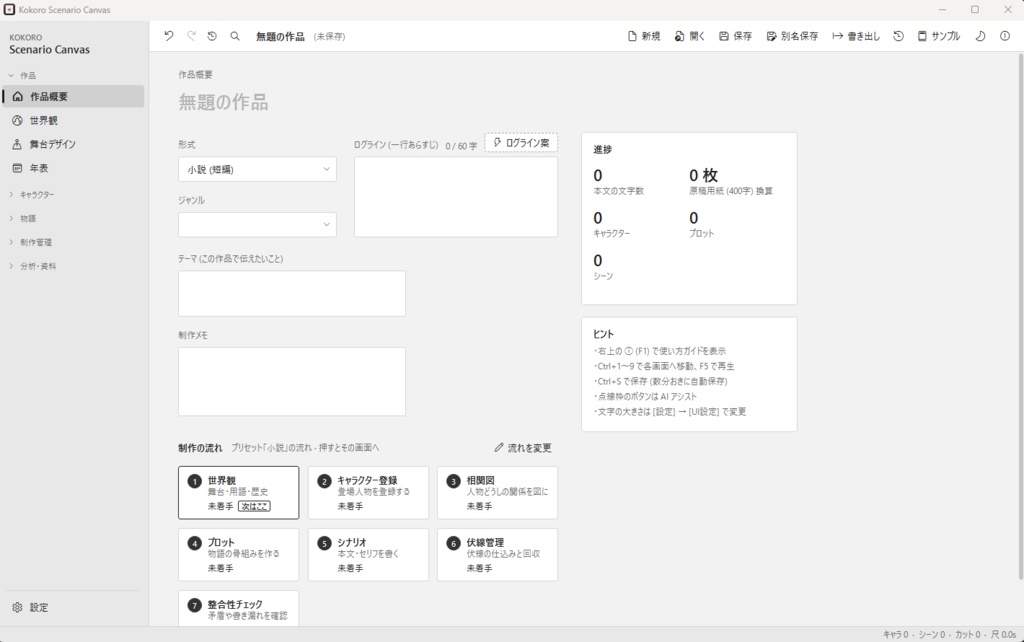Click the 次はここ badge

pos(254,506)
